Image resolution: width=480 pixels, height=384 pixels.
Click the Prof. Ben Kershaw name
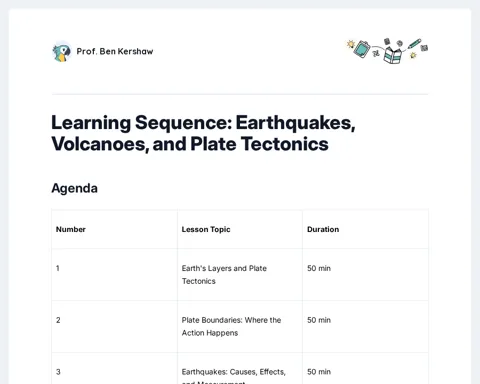point(115,51)
